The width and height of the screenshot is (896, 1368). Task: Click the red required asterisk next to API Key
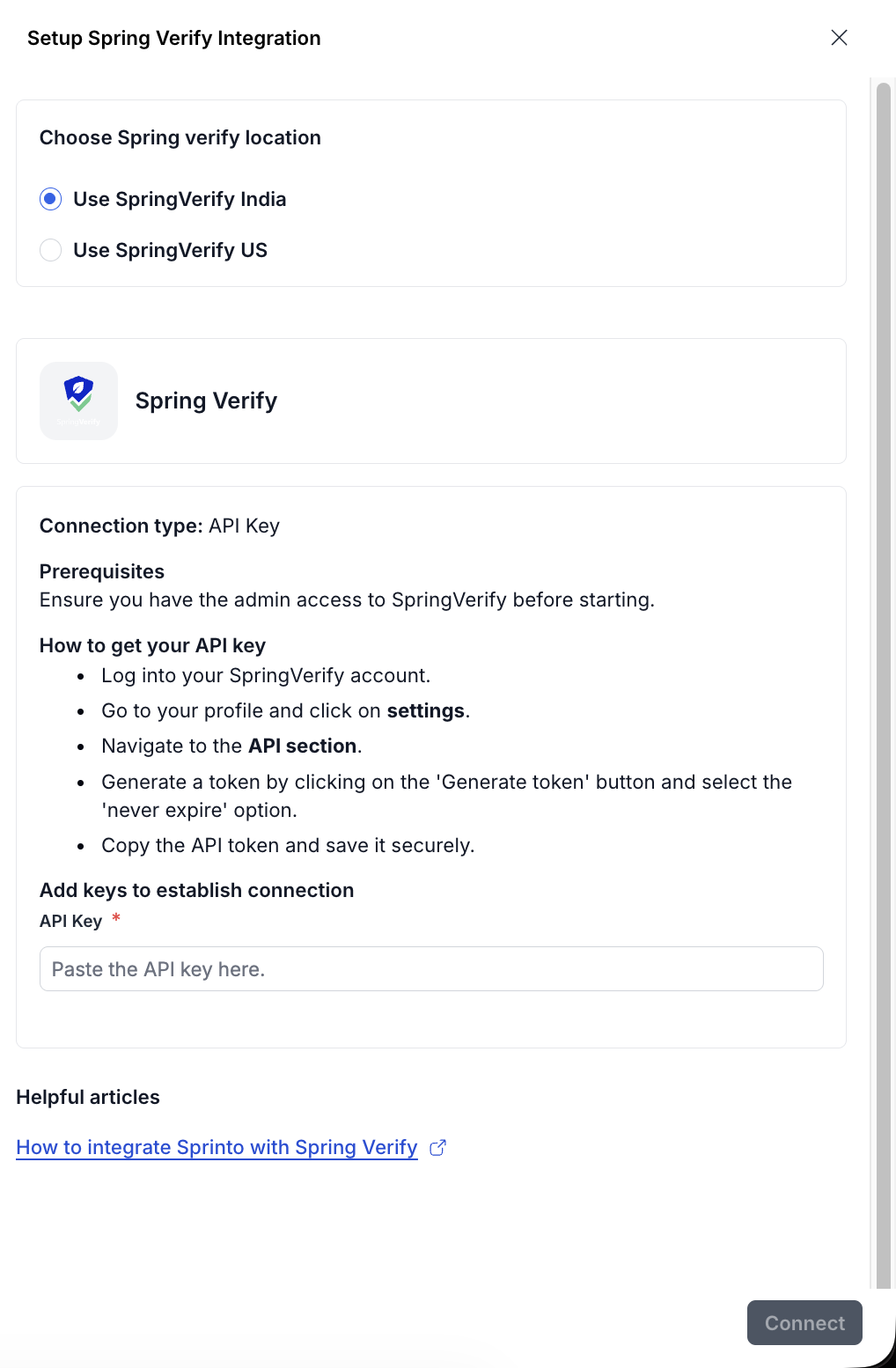click(116, 919)
